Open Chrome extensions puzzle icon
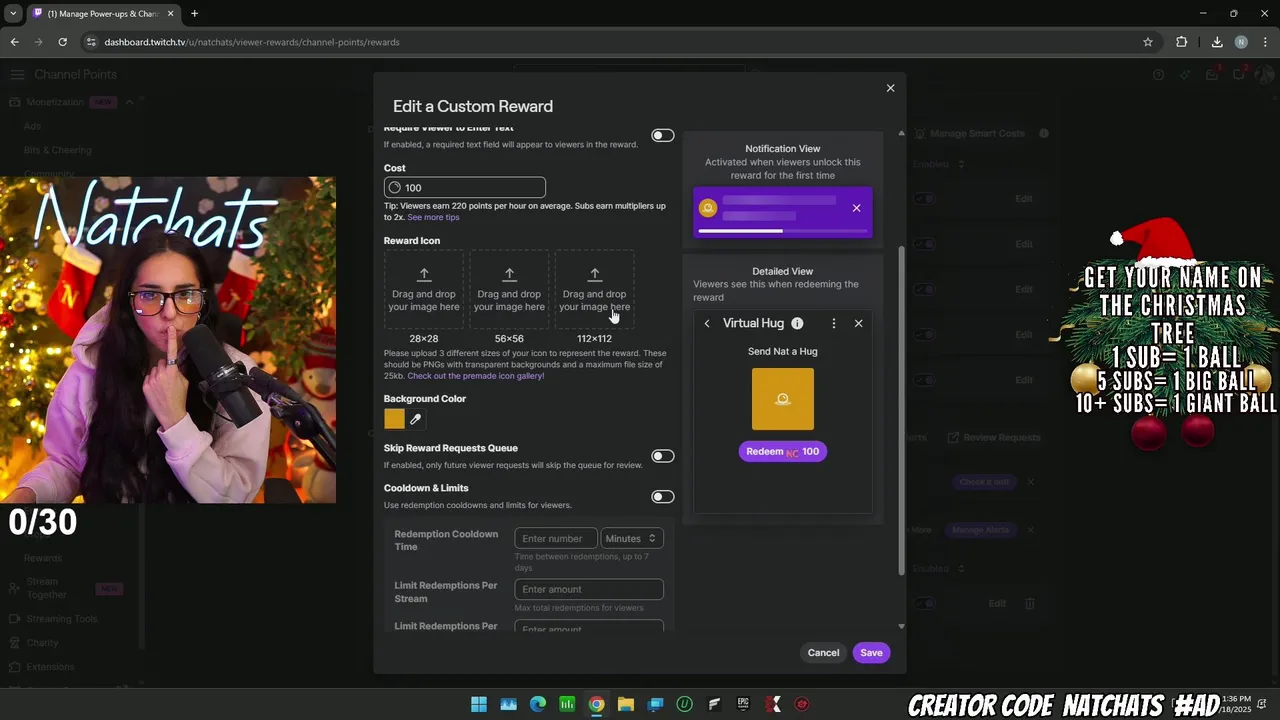Viewport: 1280px width, 720px height. [1182, 42]
